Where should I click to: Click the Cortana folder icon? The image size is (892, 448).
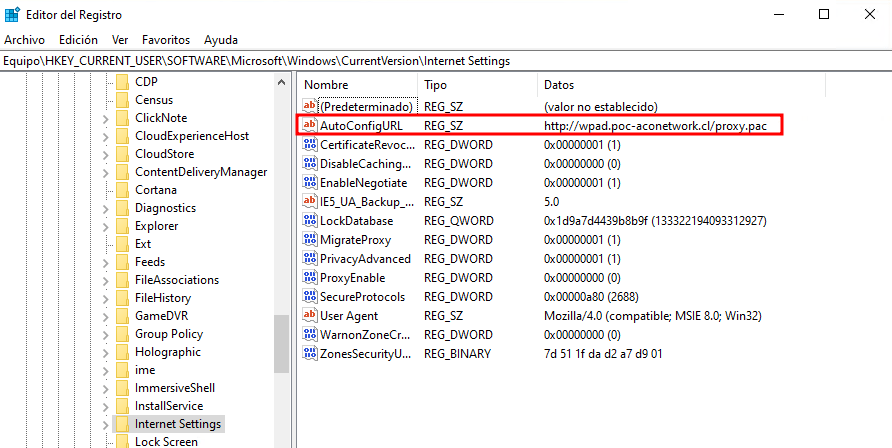[x=122, y=190]
